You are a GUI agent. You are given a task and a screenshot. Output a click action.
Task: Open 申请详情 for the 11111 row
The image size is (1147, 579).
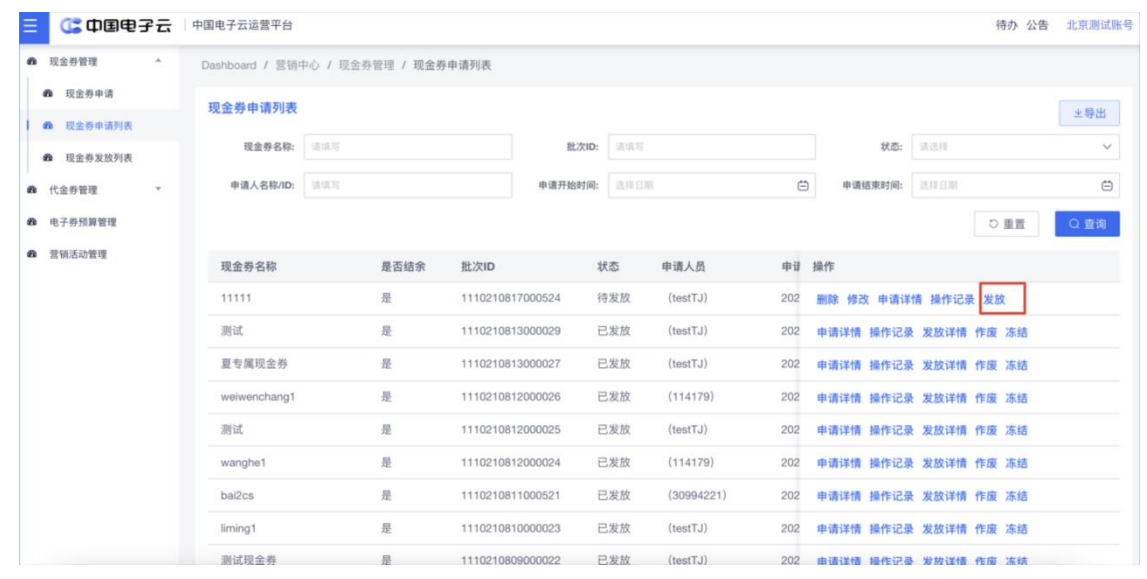900,300
